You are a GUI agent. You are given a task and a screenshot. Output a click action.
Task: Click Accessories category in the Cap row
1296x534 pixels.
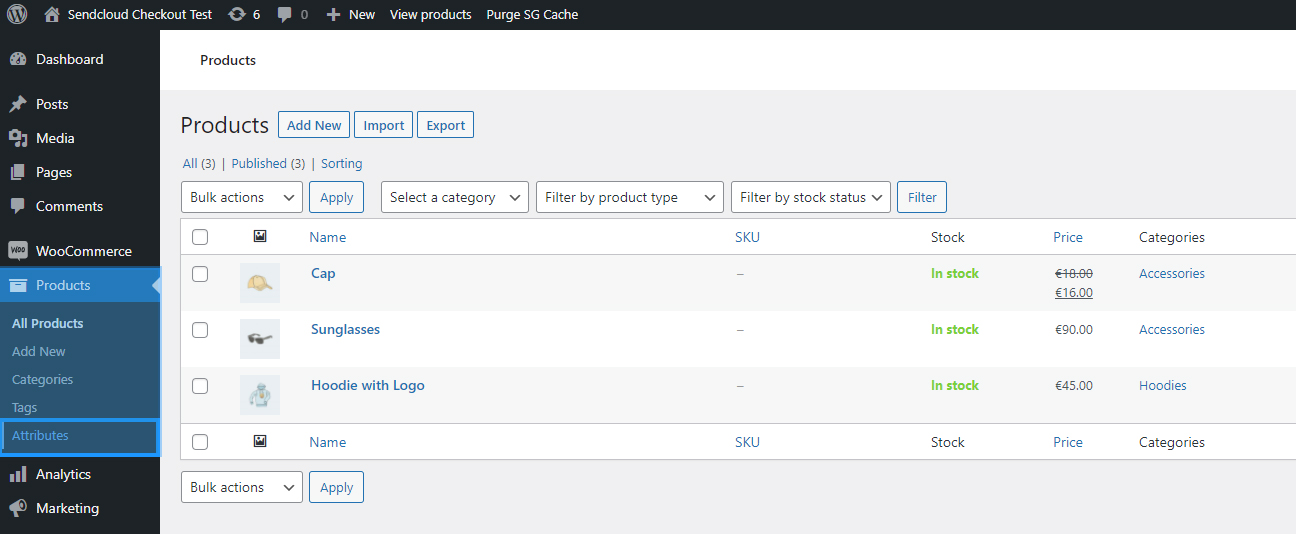point(1172,273)
